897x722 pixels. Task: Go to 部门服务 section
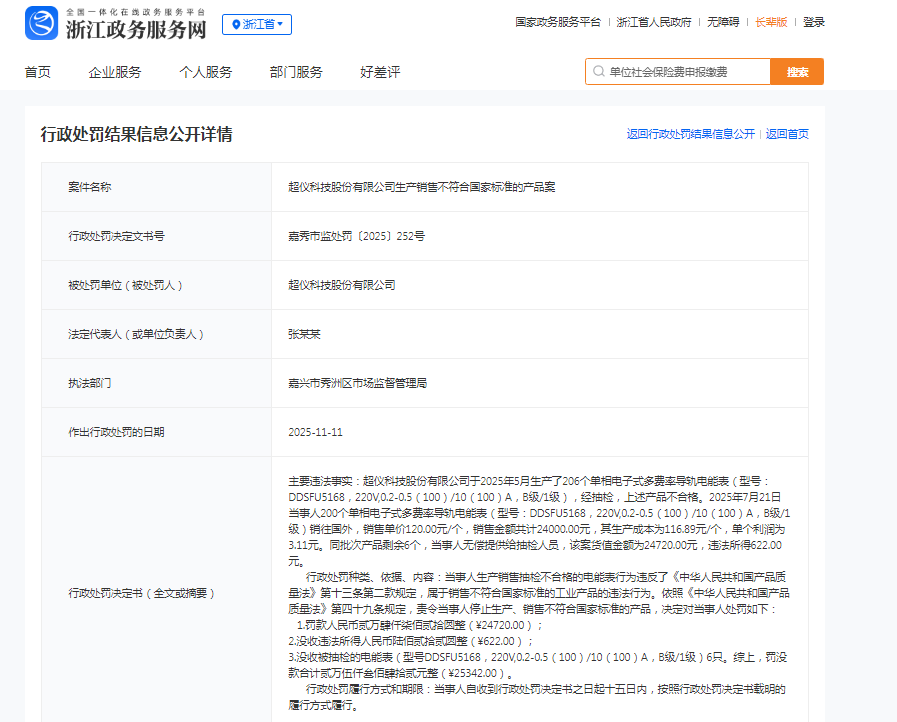pyautogui.click(x=296, y=72)
